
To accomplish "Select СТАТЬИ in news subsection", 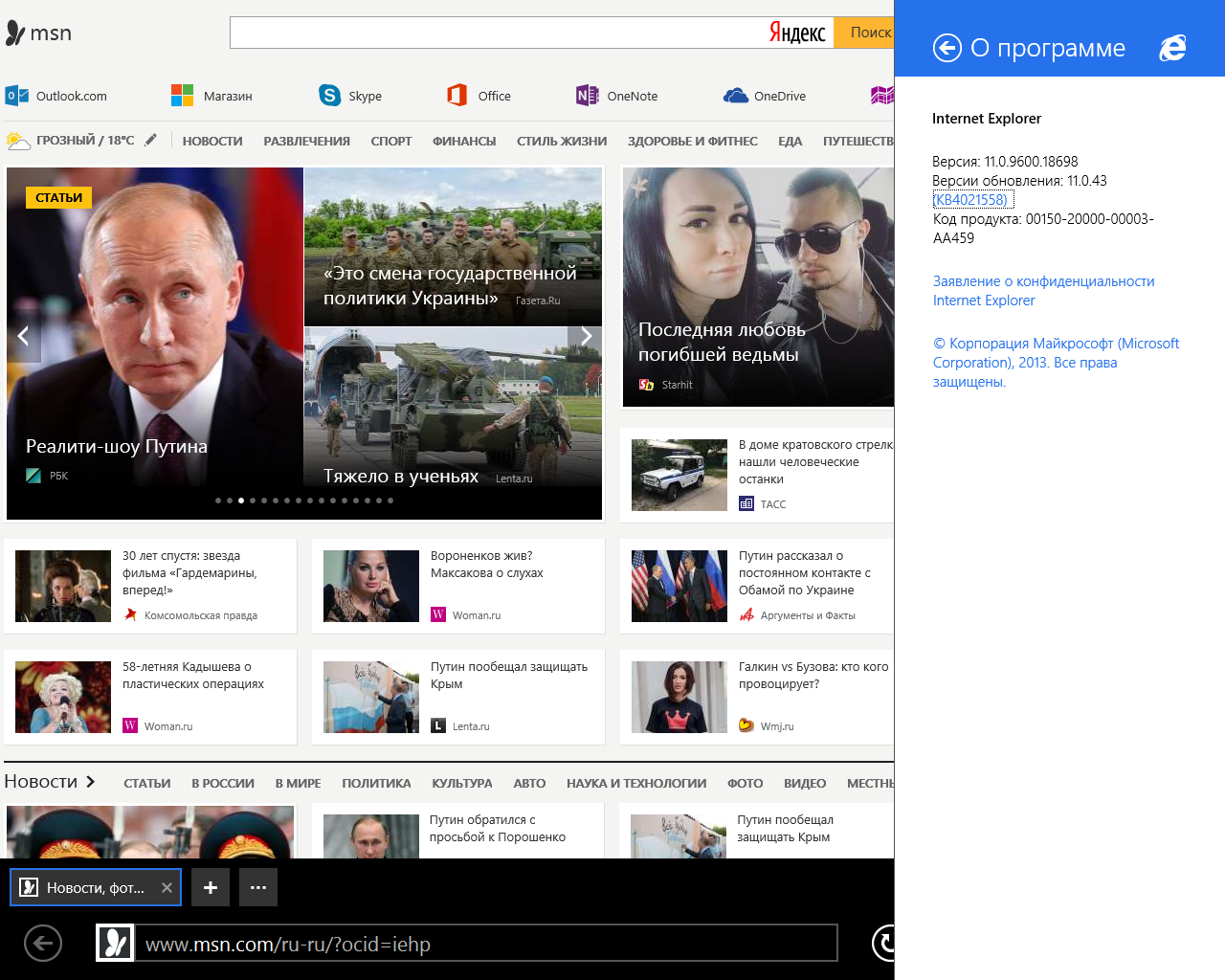I will 147,783.
